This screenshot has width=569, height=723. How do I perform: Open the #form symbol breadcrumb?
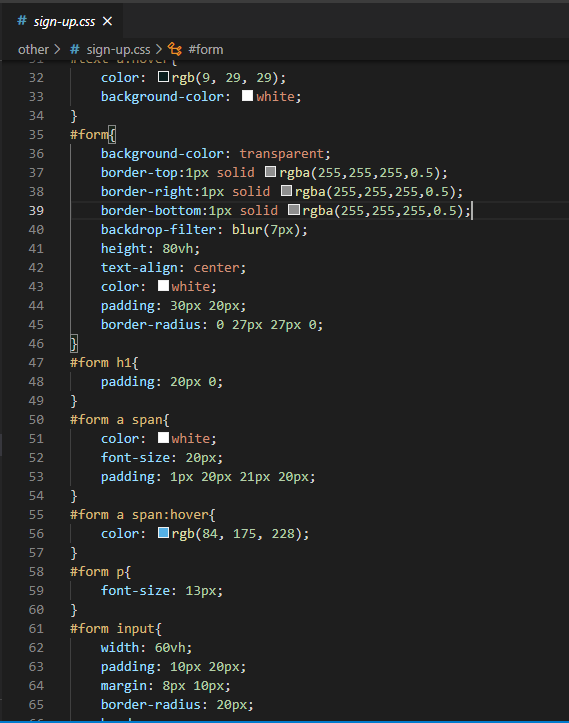206,49
